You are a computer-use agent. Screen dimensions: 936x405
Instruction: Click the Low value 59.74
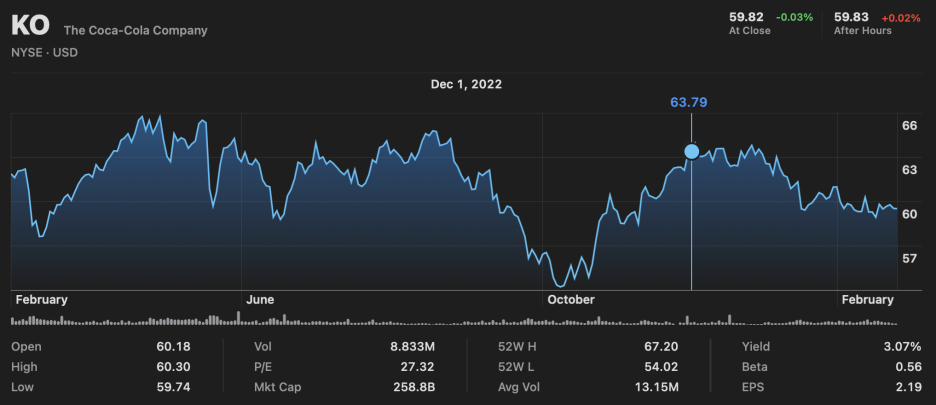coord(175,387)
